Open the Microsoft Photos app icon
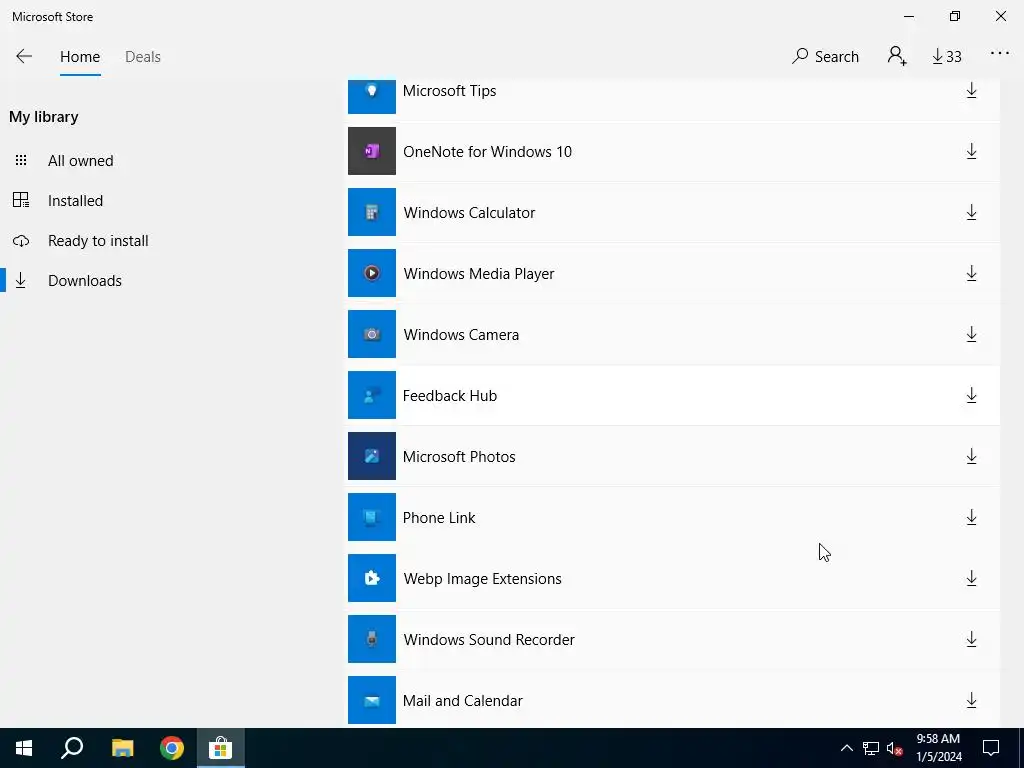 click(x=372, y=456)
